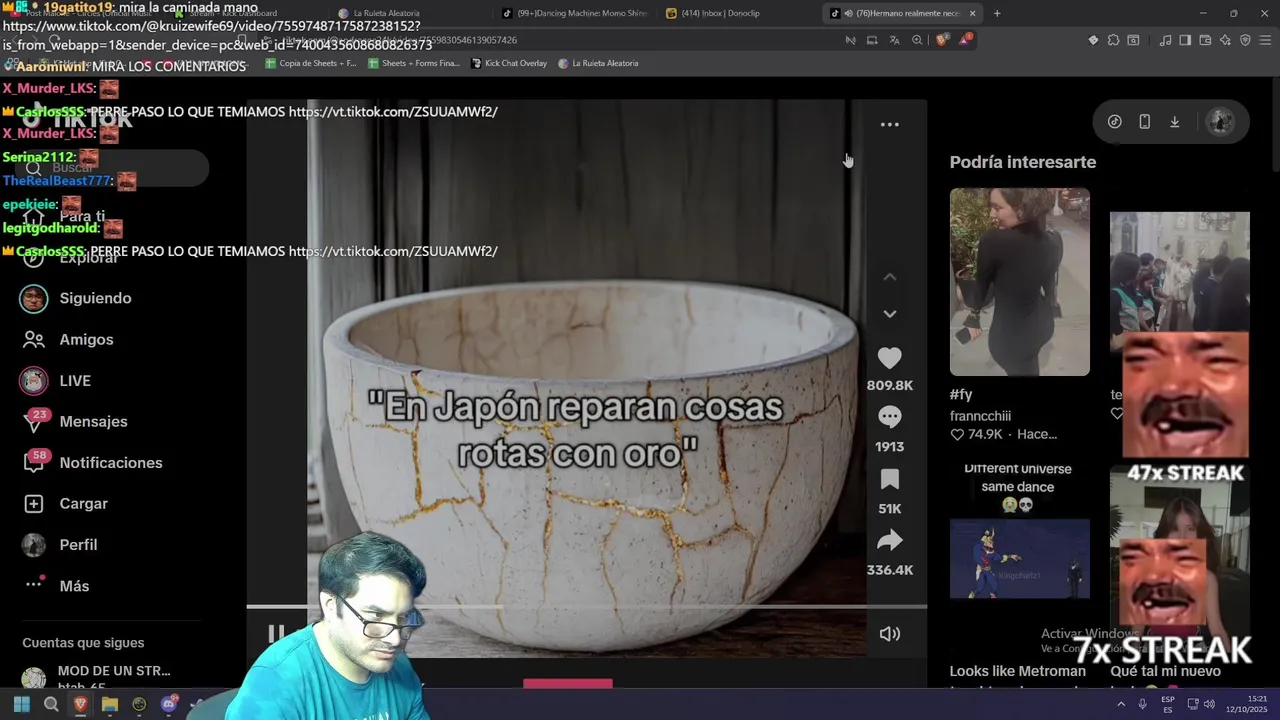Click the translate page icon
1280x720 pixels.
(x=894, y=40)
